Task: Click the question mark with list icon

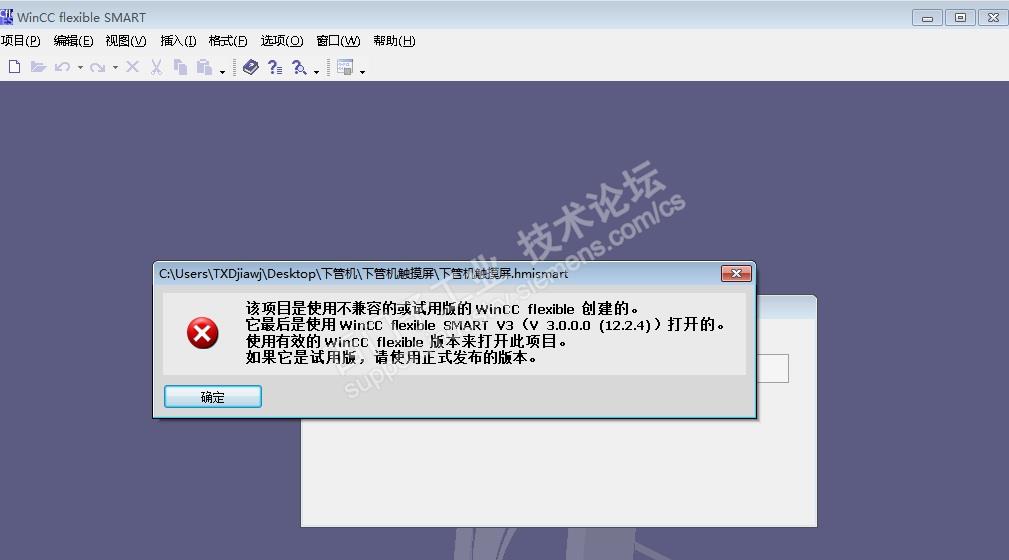Action: [275, 67]
